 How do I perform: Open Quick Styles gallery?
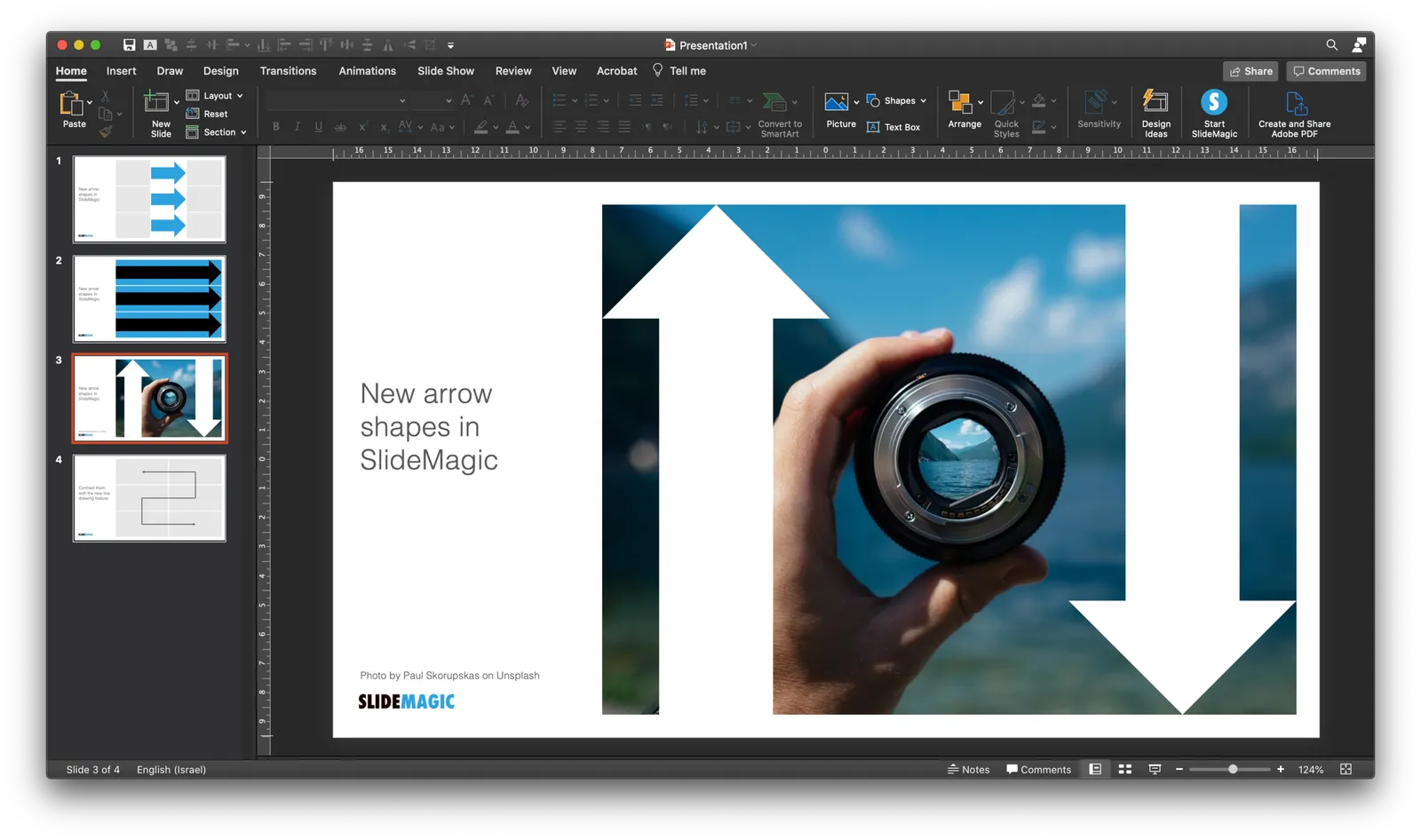coord(1006,115)
